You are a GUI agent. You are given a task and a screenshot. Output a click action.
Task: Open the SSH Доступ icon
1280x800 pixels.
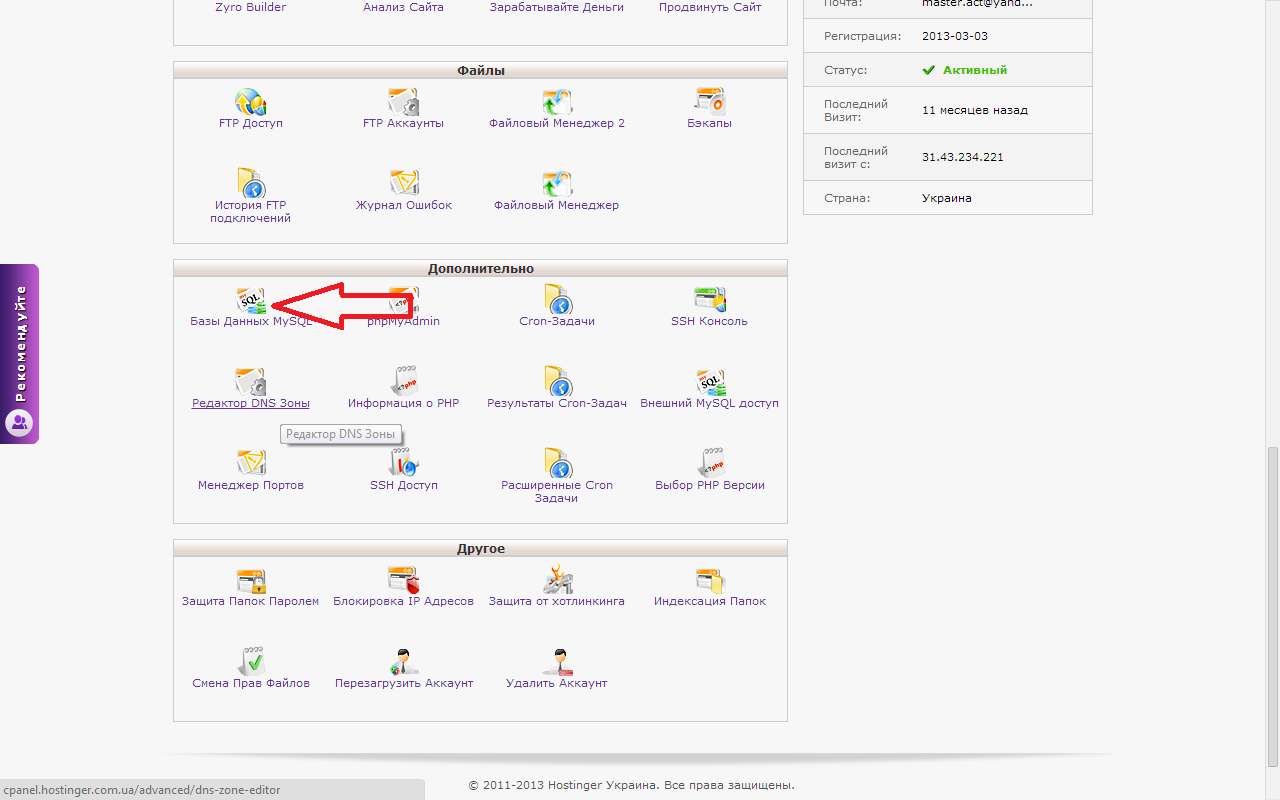pyautogui.click(x=403, y=463)
